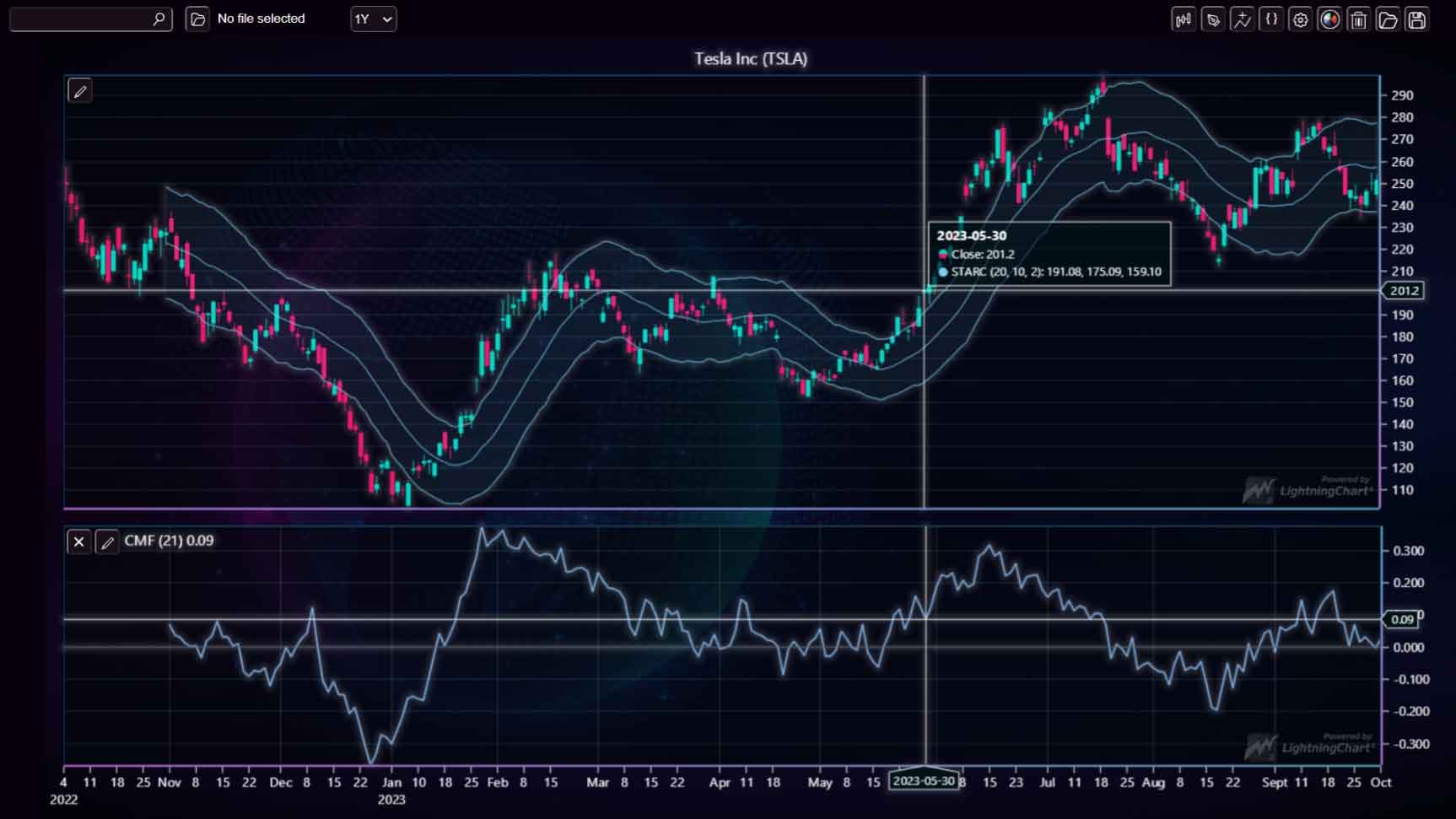Save the chart using the disk icon
The width and height of the screenshot is (1456, 819).
point(1416,19)
